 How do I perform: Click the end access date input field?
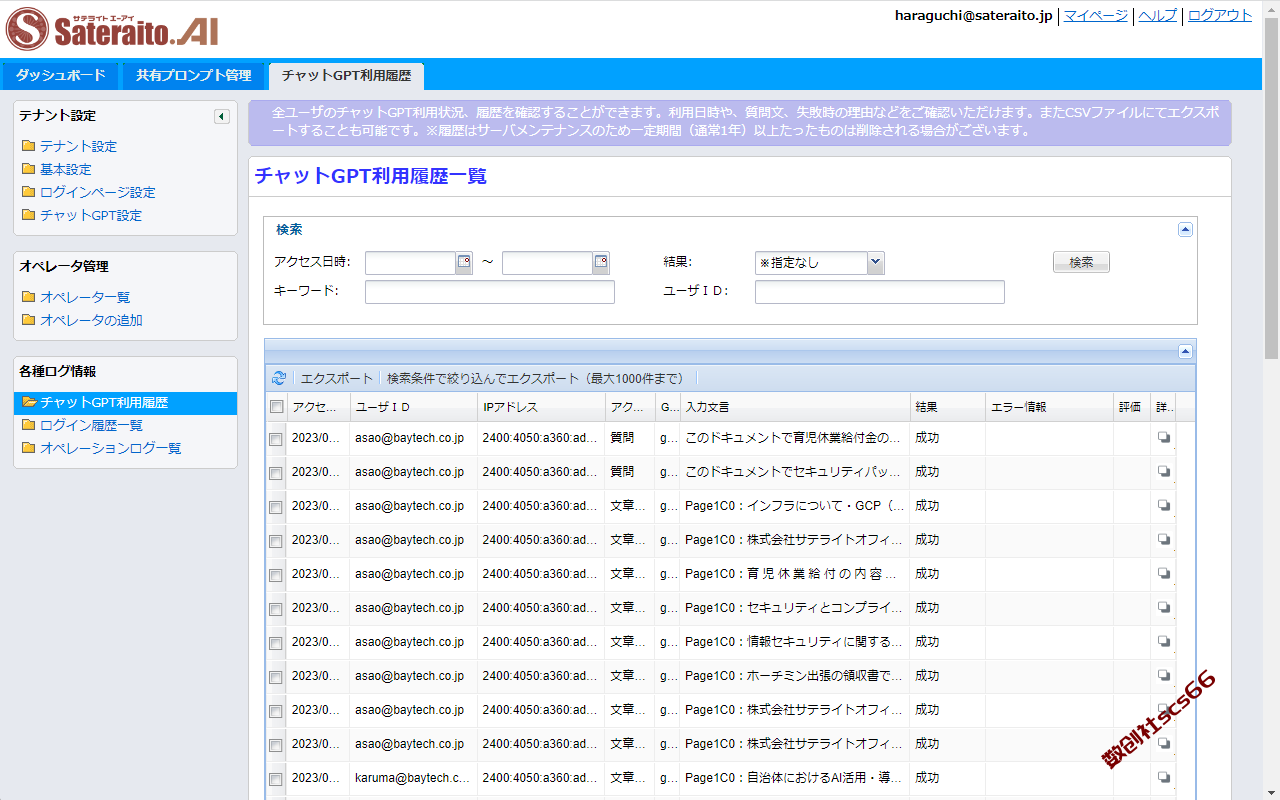coord(547,263)
